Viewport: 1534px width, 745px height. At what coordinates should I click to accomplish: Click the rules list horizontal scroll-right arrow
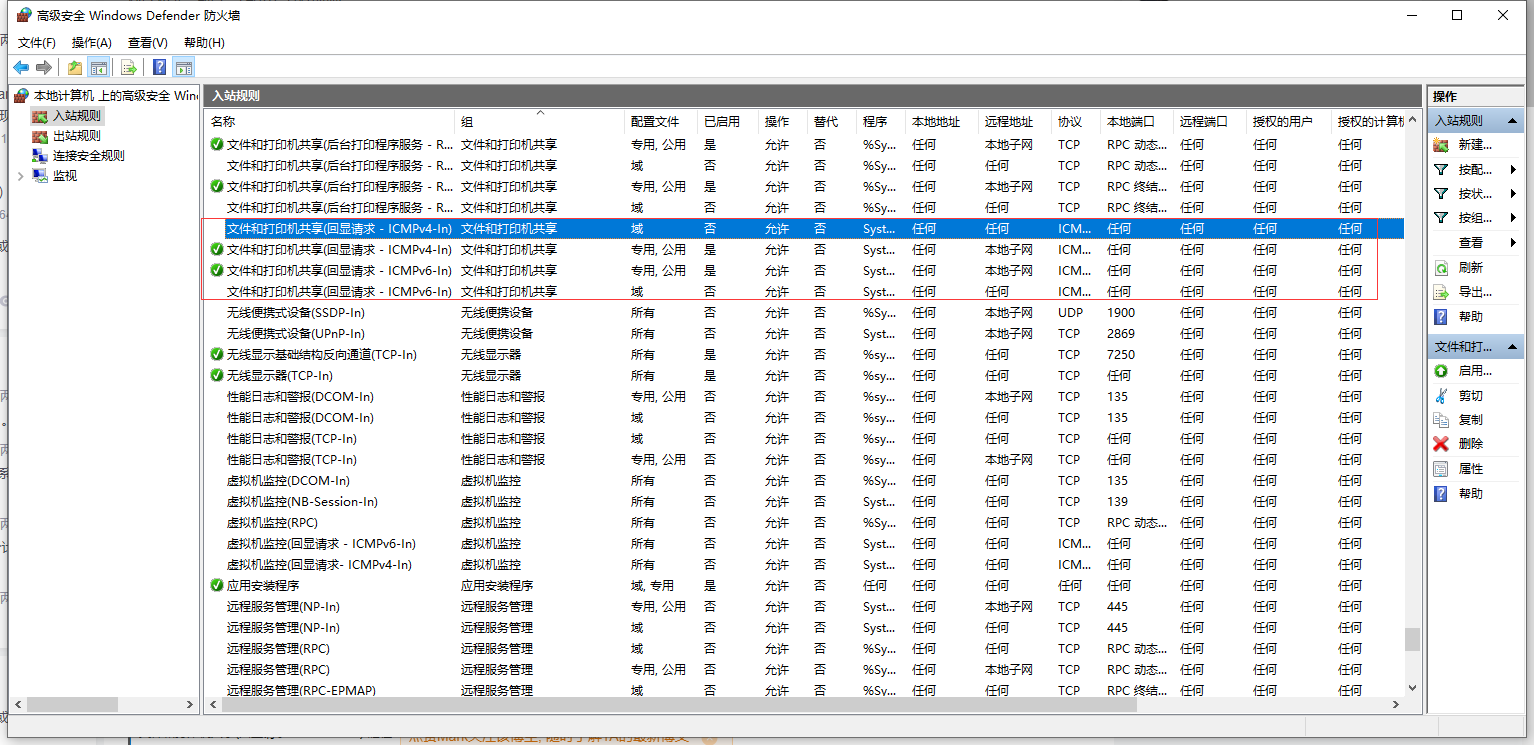point(1396,705)
